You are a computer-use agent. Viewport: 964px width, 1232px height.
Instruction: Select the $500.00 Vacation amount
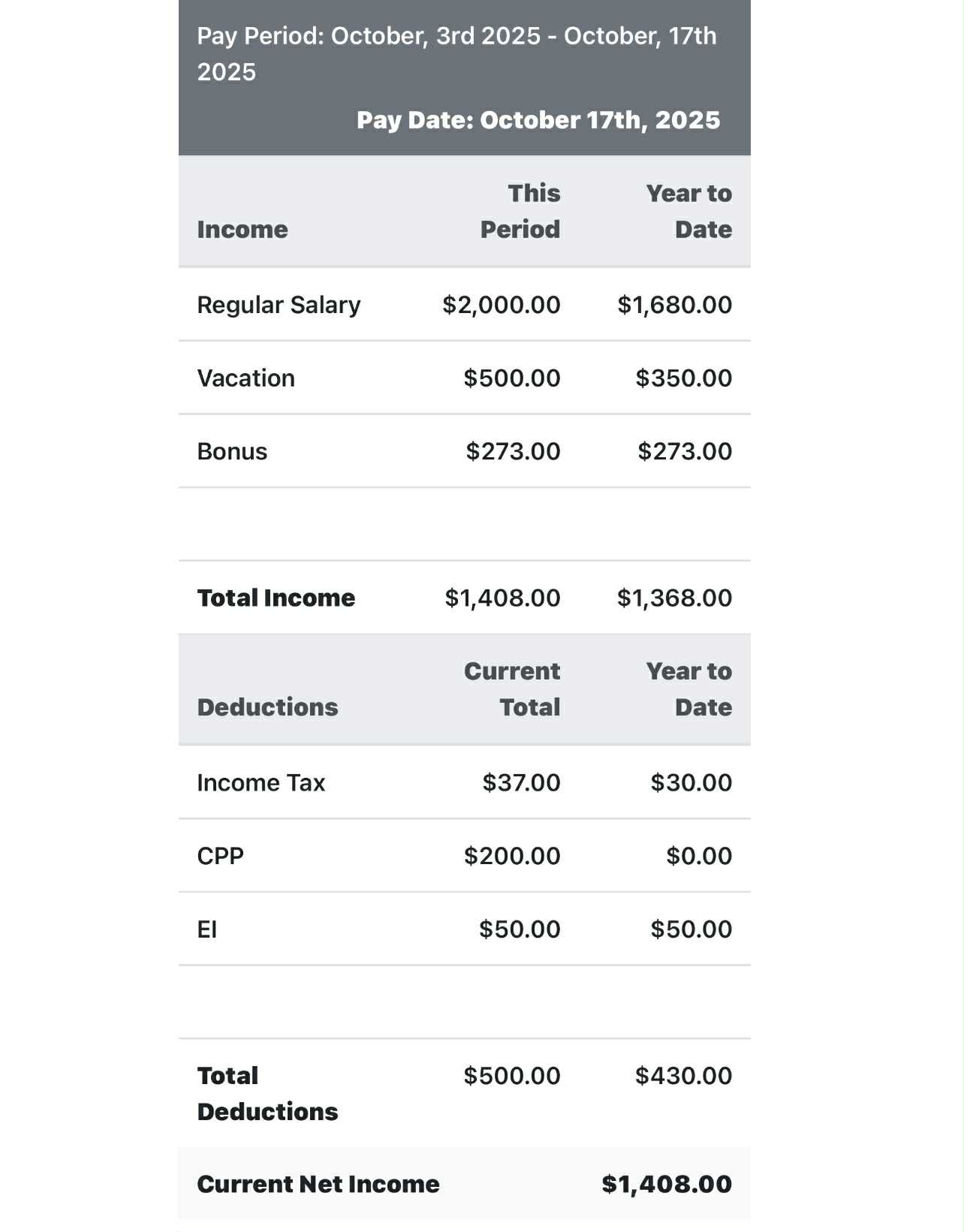point(511,378)
